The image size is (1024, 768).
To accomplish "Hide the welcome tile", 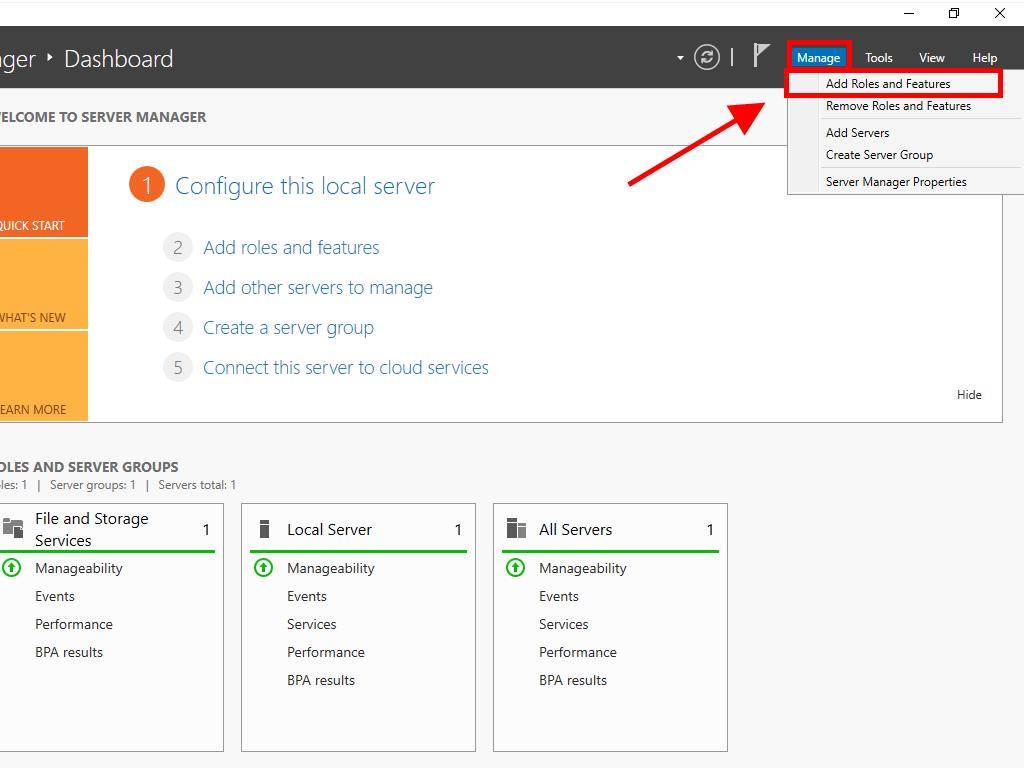I will click(969, 394).
